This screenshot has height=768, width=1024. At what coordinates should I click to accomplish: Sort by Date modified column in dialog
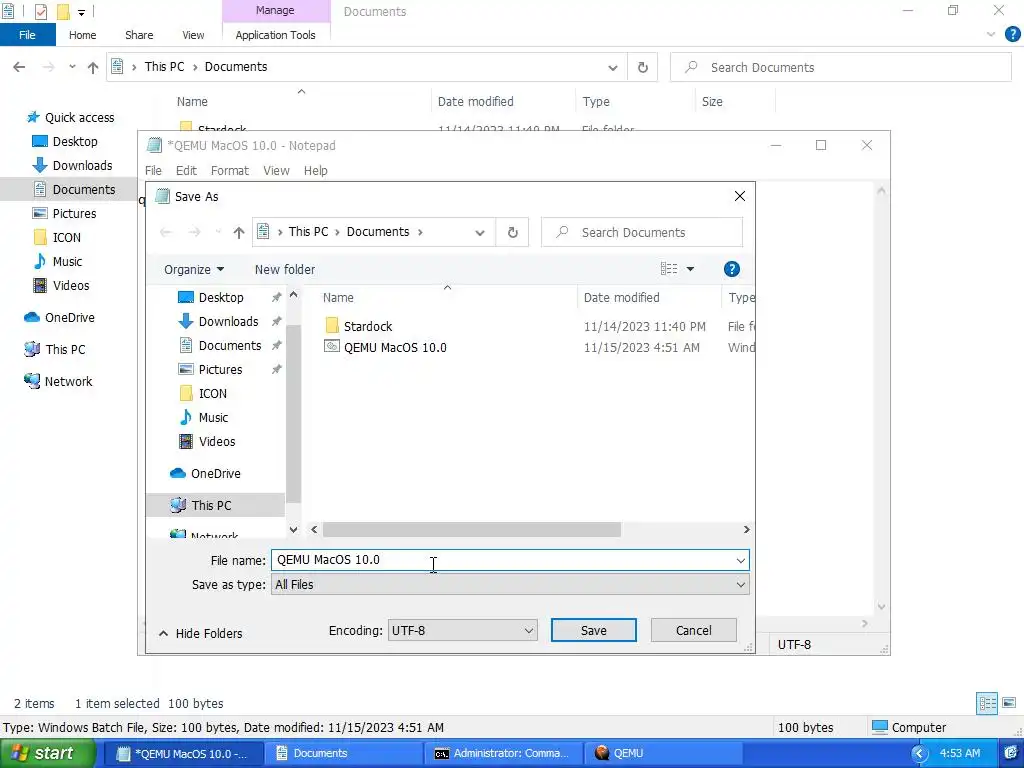coord(622,298)
